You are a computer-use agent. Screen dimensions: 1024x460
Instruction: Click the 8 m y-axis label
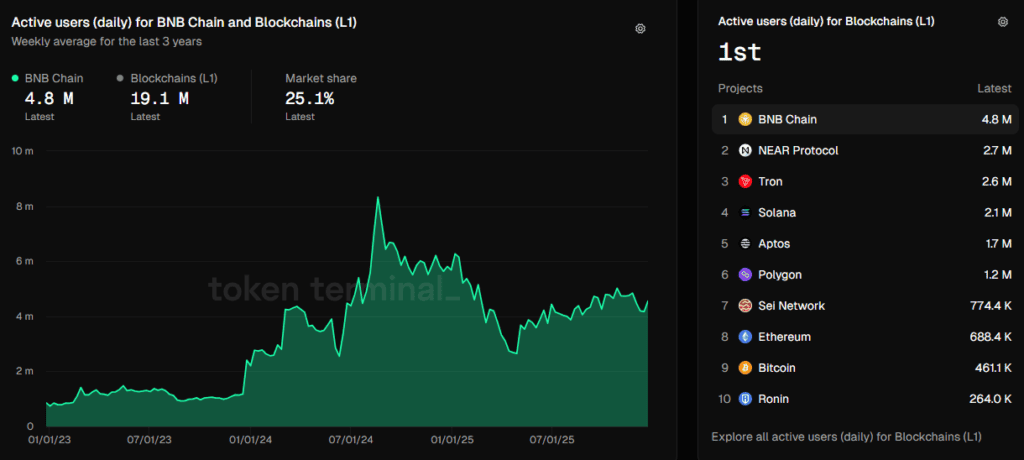point(24,206)
